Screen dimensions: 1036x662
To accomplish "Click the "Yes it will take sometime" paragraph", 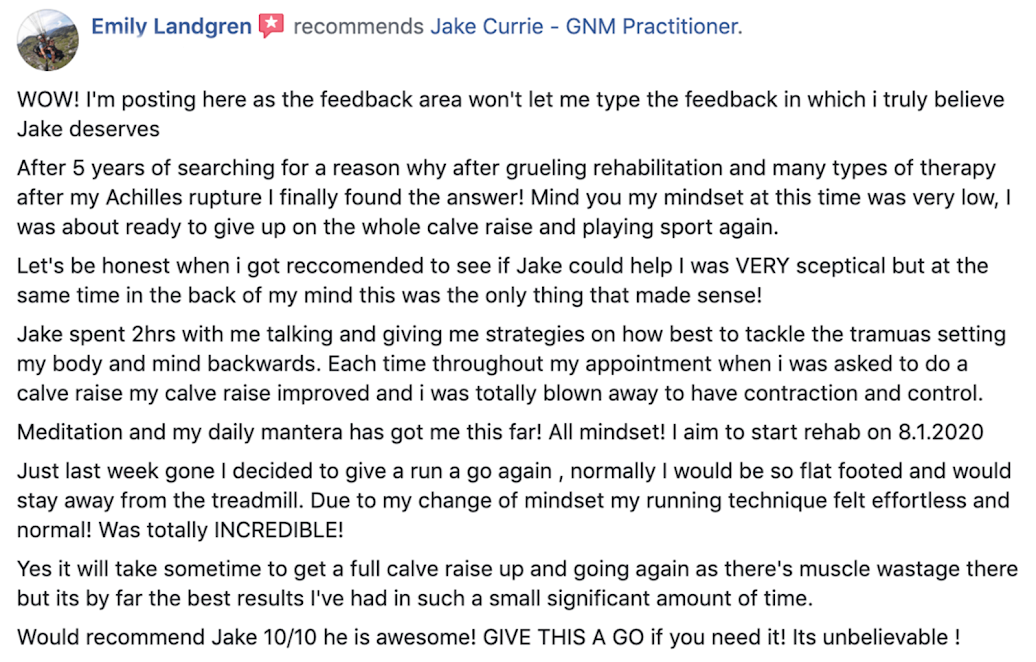I will click(517, 583).
